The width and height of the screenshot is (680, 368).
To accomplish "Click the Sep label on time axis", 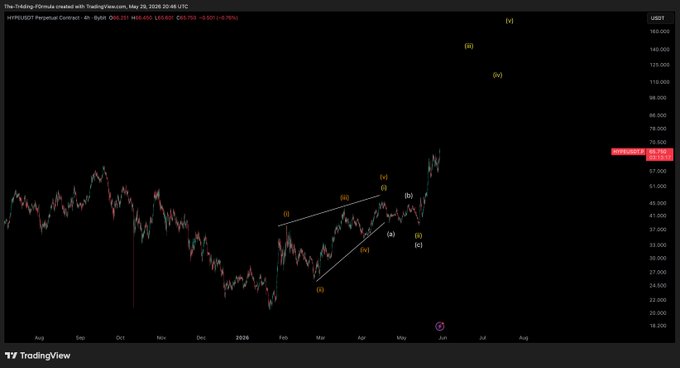I will [x=80, y=338].
